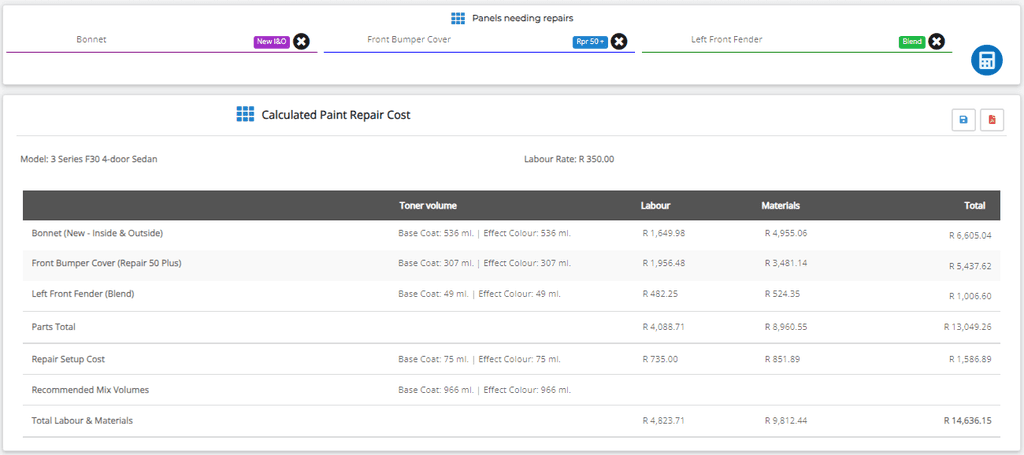Image resolution: width=1024 pixels, height=455 pixels.
Task: Open the Rpr 50+ repair type tag
Action: (x=590, y=42)
